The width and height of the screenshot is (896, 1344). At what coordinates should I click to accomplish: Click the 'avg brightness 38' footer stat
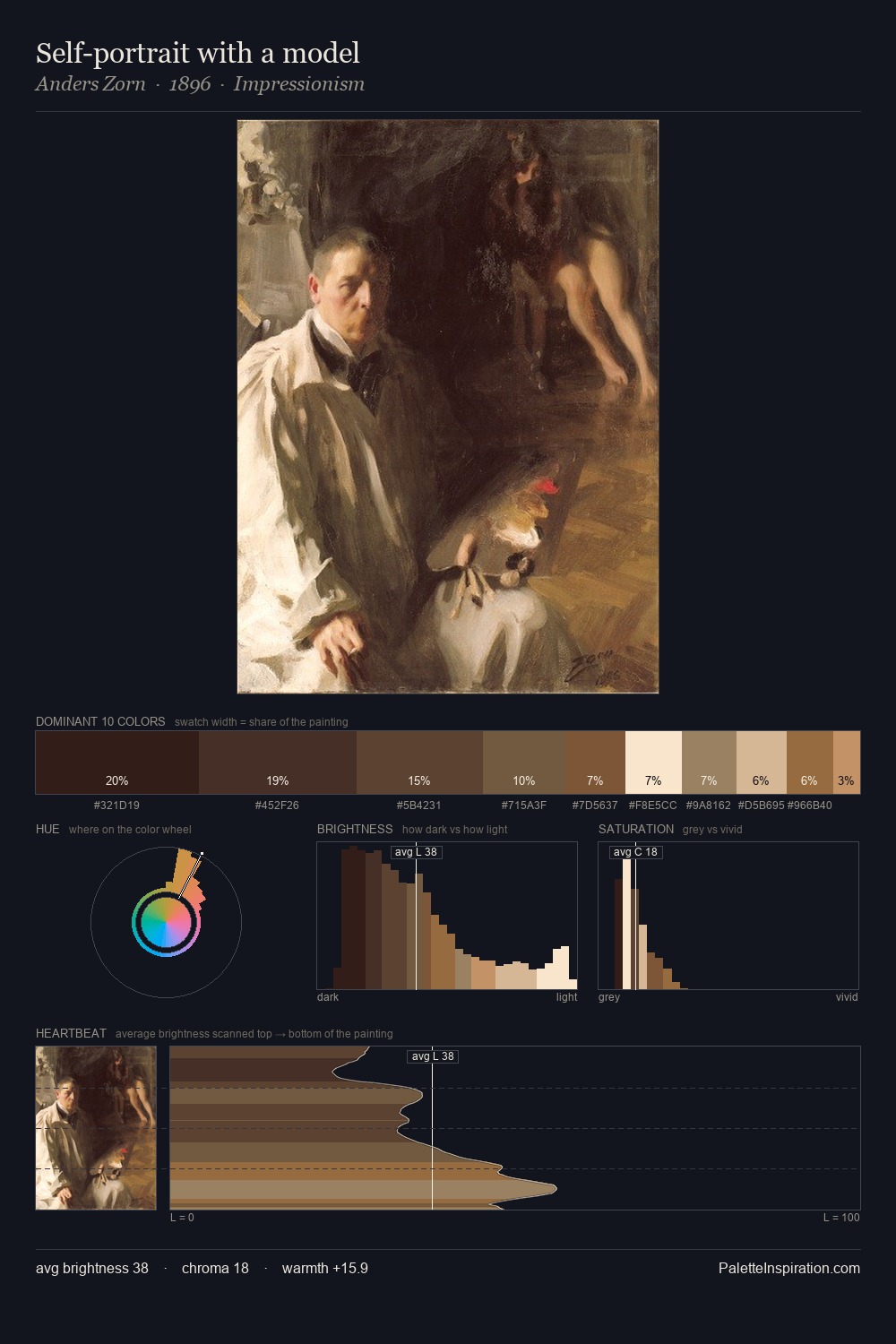click(x=92, y=1268)
